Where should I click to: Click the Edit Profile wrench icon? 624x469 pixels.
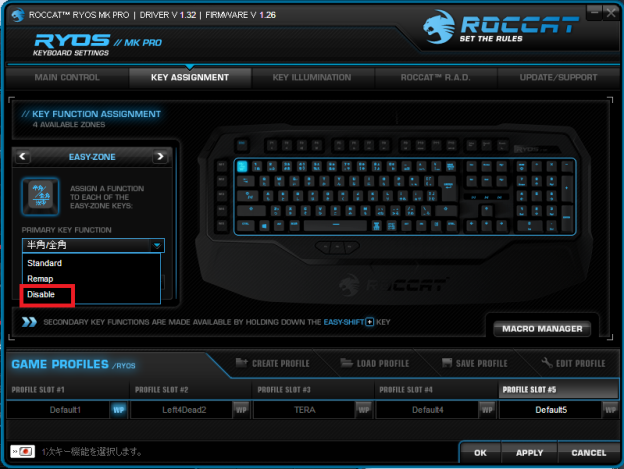coord(547,363)
